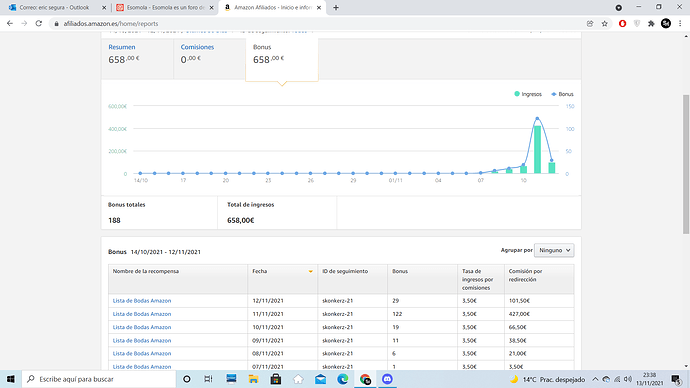Image resolution: width=690 pixels, height=388 pixels.
Task: Click the 427,00€ commission cell
Action: (539, 314)
